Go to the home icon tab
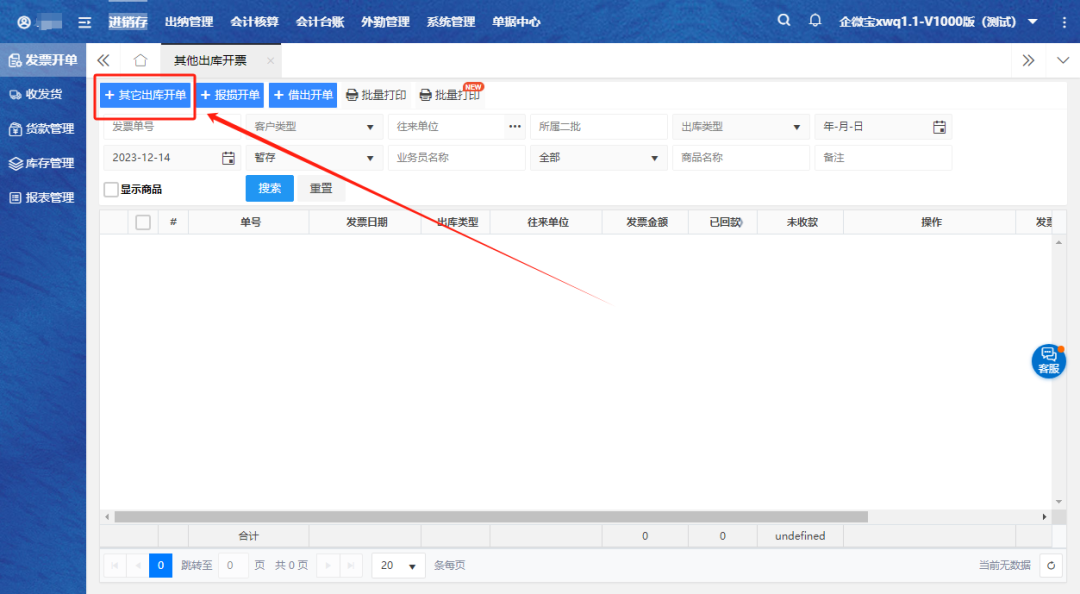Viewport: 1080px width, 594px height. pyautogui.click(x=141, y=61)
